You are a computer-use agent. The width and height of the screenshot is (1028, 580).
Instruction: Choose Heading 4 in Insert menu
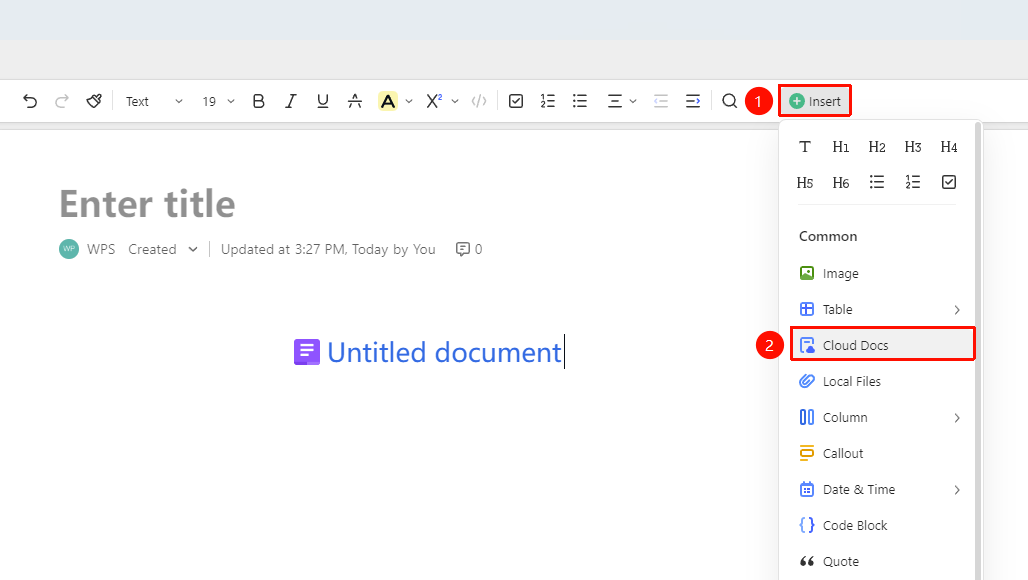[949, 147]
